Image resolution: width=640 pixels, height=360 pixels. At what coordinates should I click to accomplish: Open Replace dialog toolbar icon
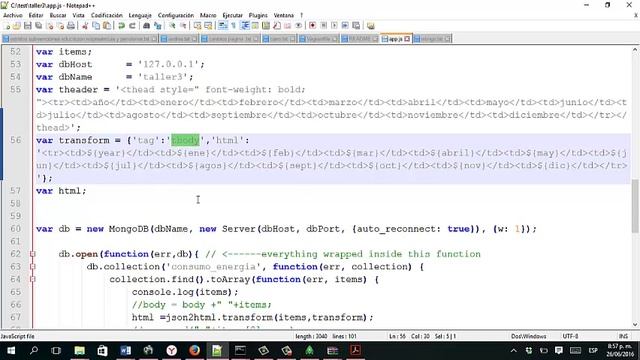pos(158,26)
